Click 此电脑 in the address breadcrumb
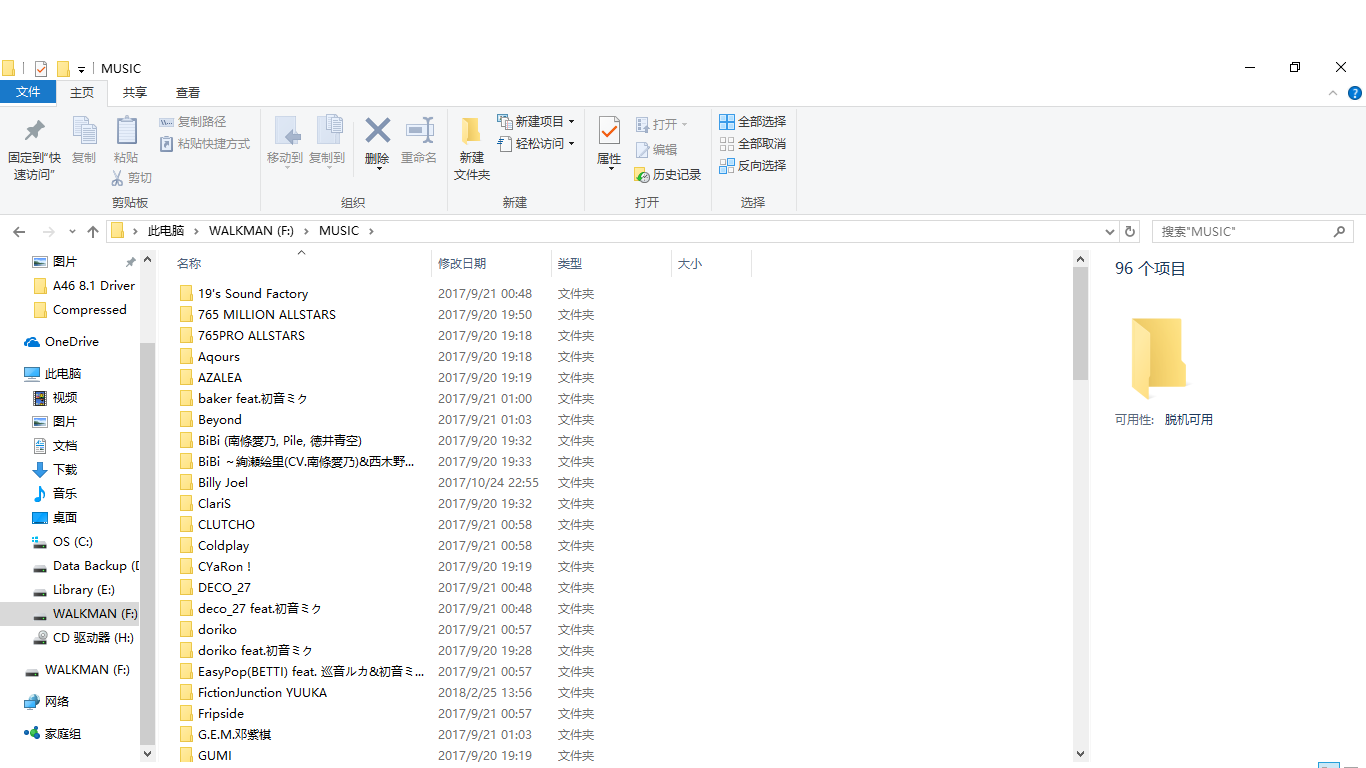 pos(166,231)
